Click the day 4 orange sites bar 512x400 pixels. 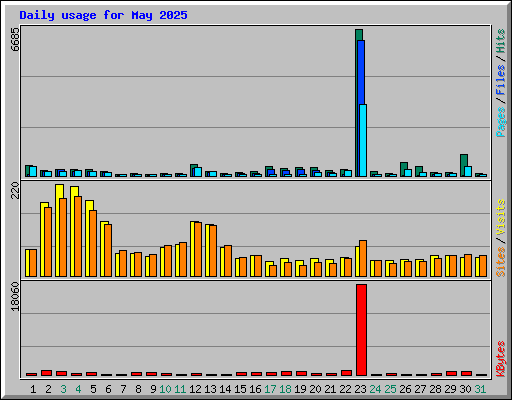[78, 236]
